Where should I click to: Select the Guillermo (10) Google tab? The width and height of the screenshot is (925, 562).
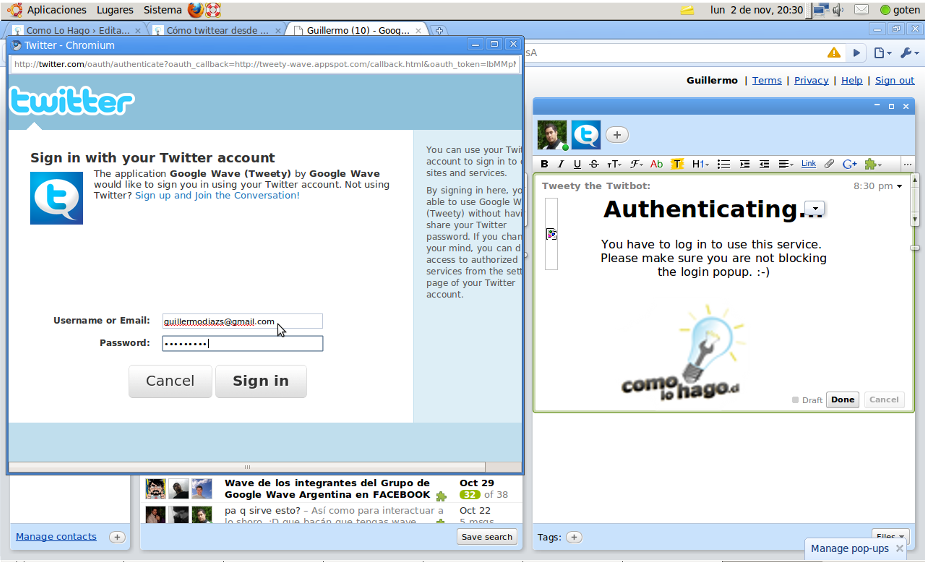click(357, 30)
